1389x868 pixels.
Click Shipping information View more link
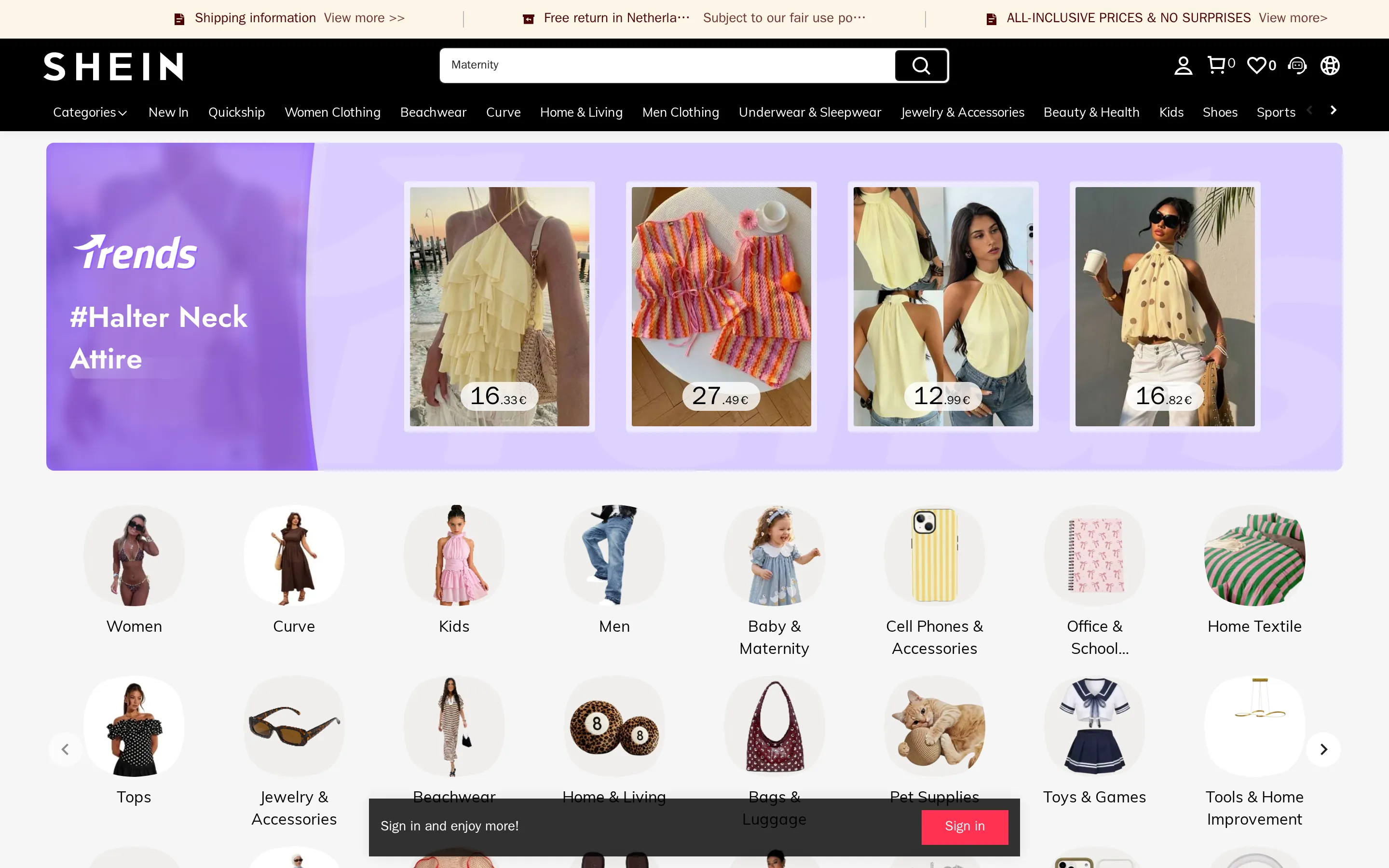(x=364, y=18)
